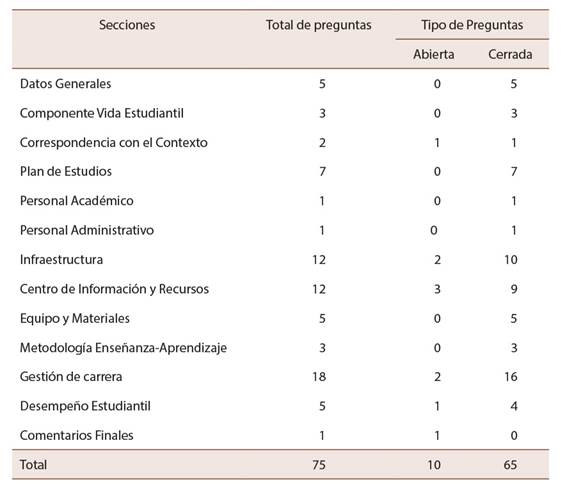
Task: Click the Datos Generales row label
Action: pos(65,84)
